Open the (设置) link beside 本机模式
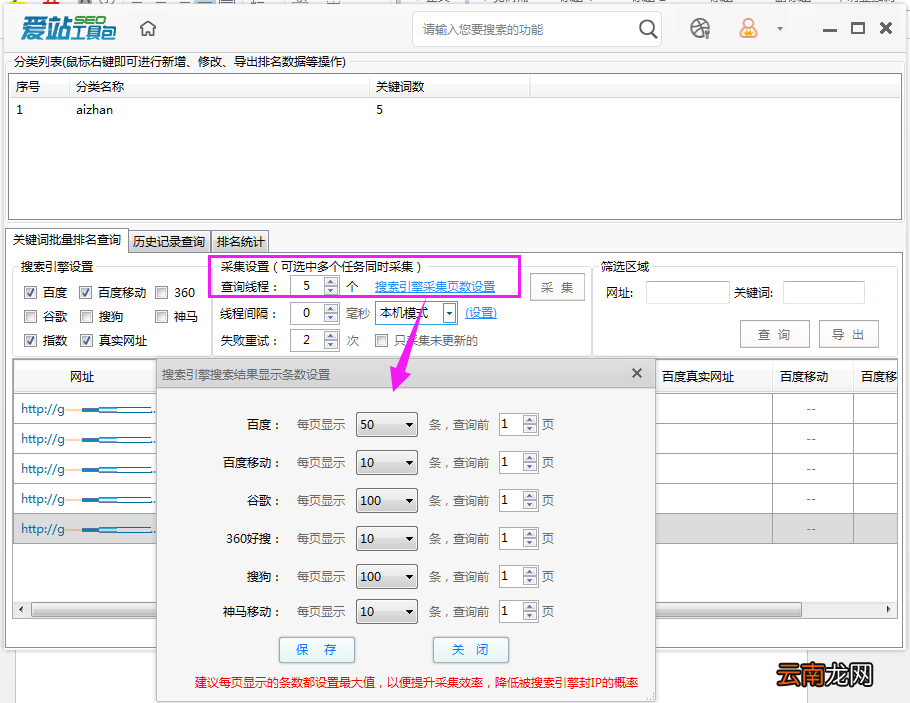This screenshot has width=910, height=703. coord(481,313)
